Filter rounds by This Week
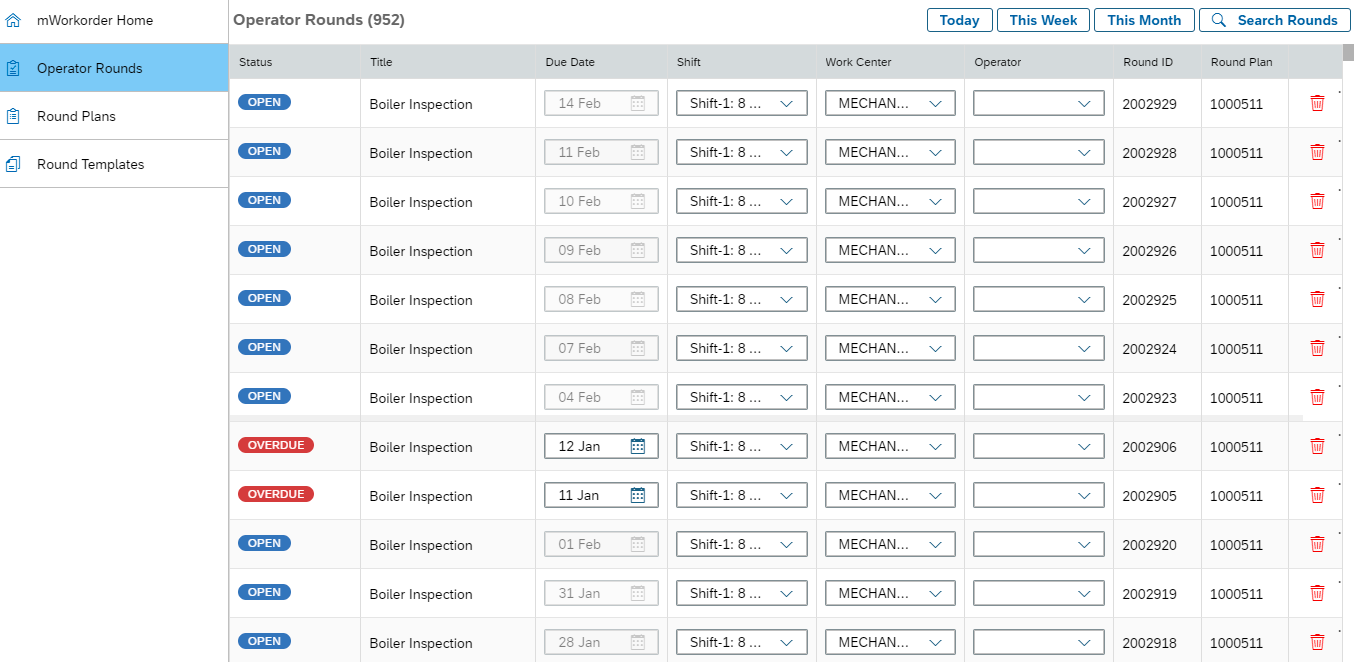1354x662 pixels. [1043, 20]
